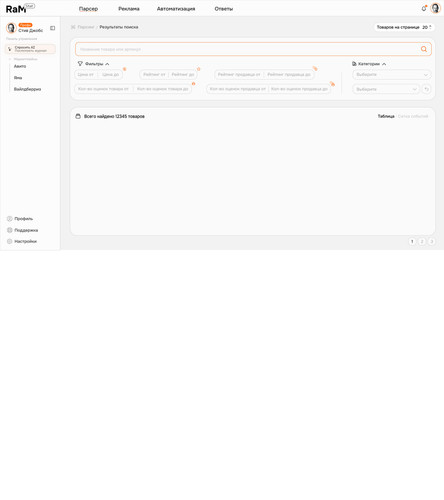Select Яма in the sidebar
This screenshot has width=444, height=500.
pos(18,78)
